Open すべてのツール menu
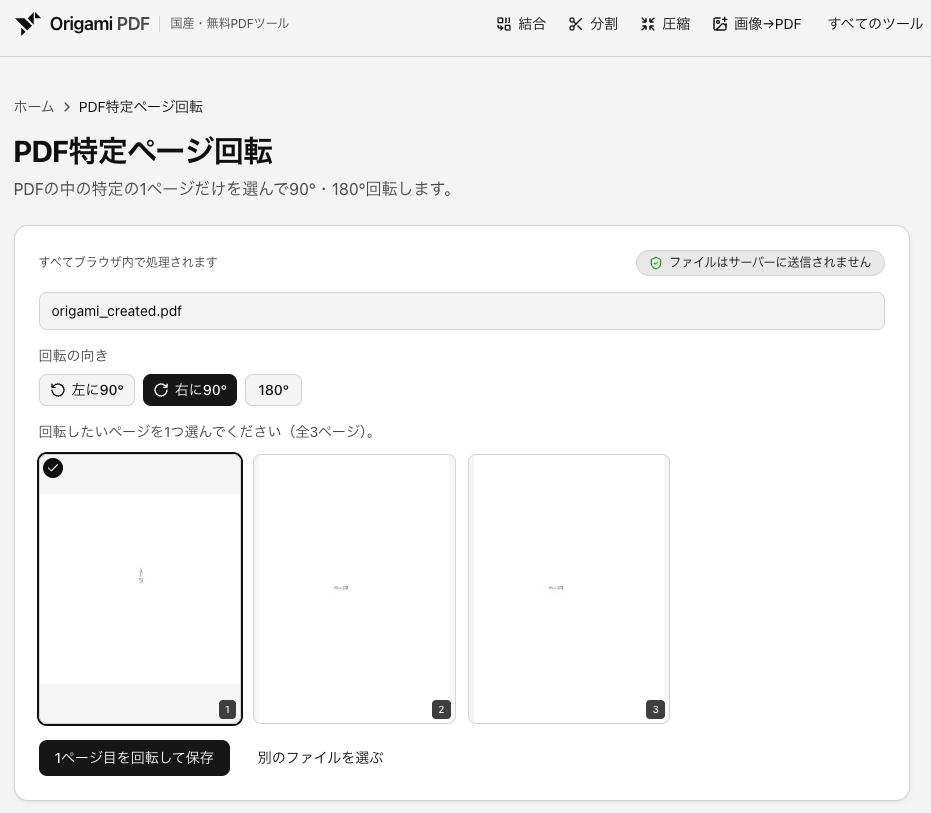The height and width of the screenshot is (813, 931). (875, 24)
